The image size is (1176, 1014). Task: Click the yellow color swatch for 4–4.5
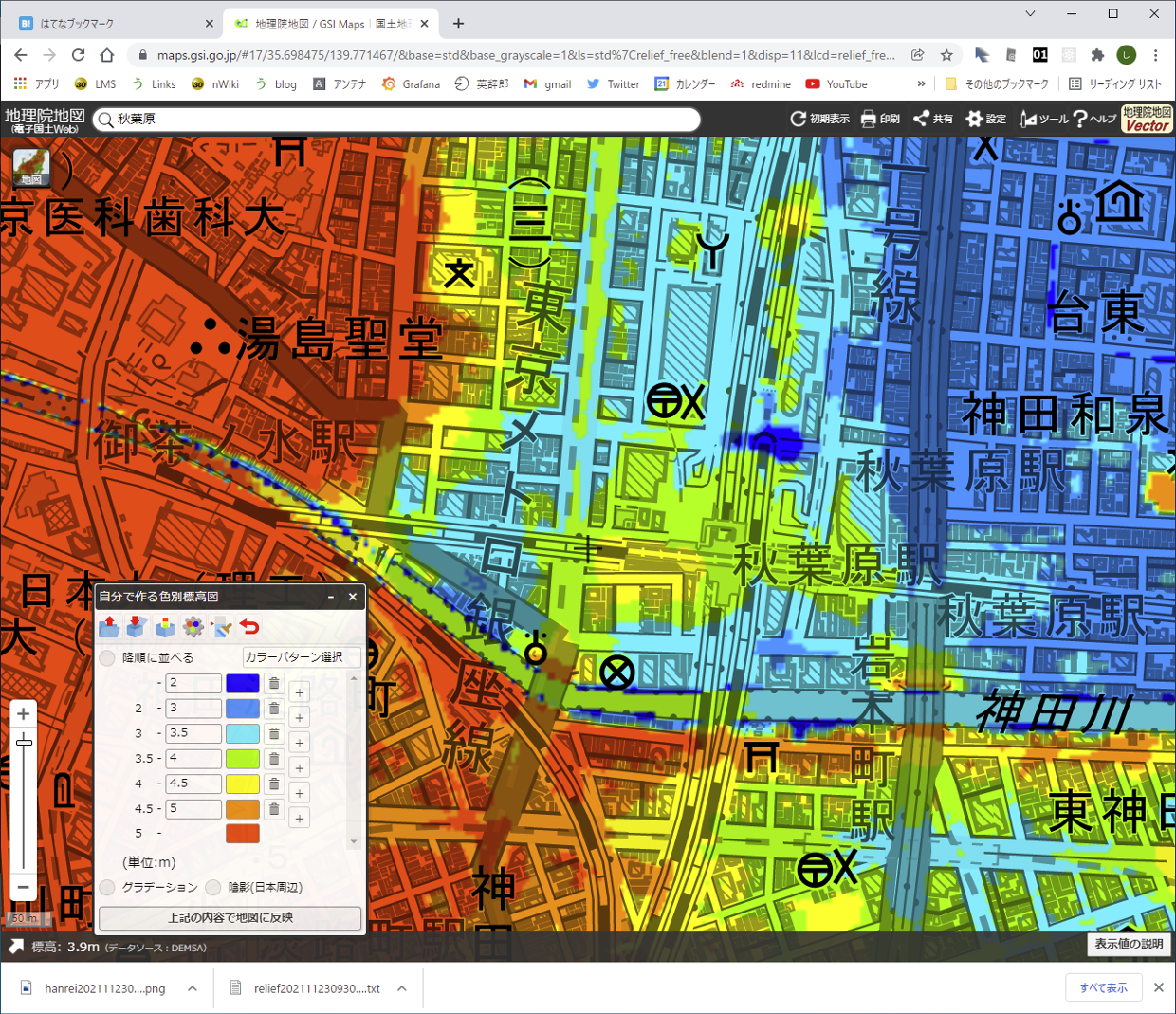(x=243, y=784)
